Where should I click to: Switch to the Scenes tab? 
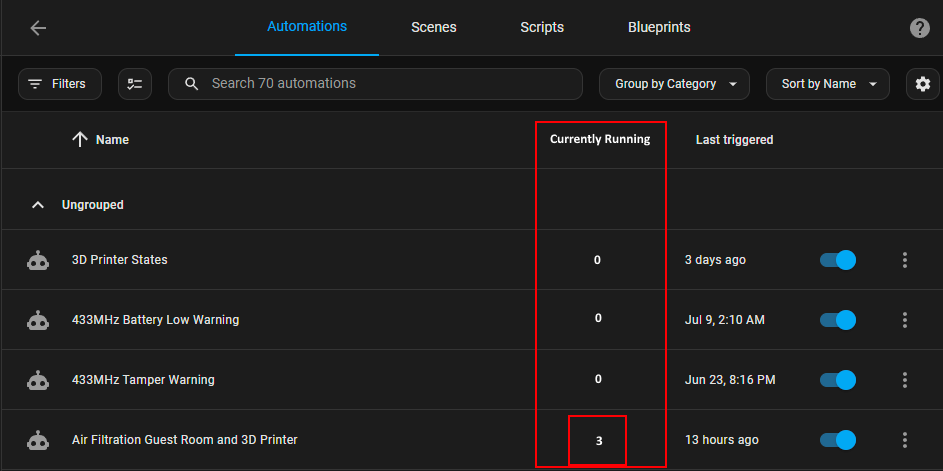click(434, 28)
